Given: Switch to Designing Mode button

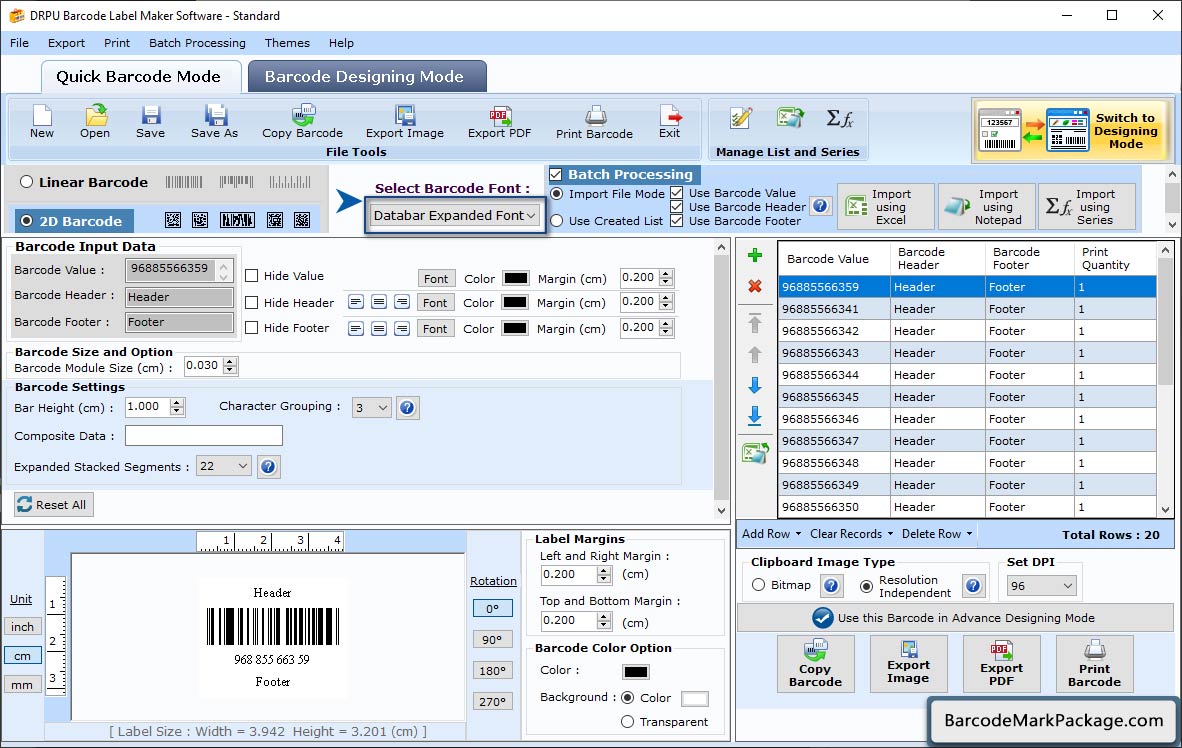Looking at the screenshot, I should click(x=1072, y=130).
